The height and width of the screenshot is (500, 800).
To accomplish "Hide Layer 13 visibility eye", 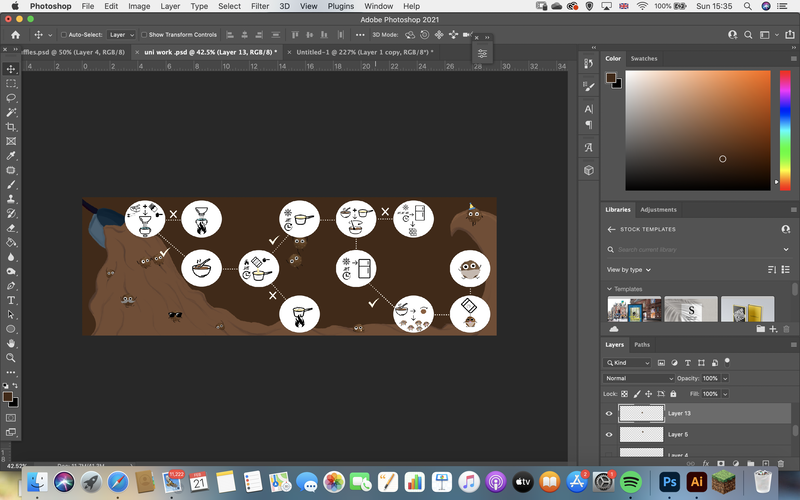I will pos(609,413).
